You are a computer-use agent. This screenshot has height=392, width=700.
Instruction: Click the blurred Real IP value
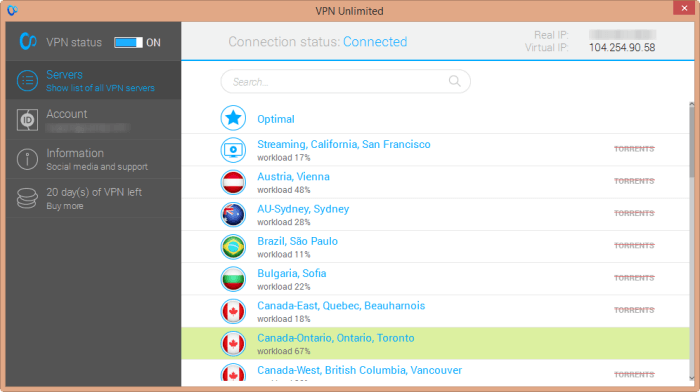(622, 34)
